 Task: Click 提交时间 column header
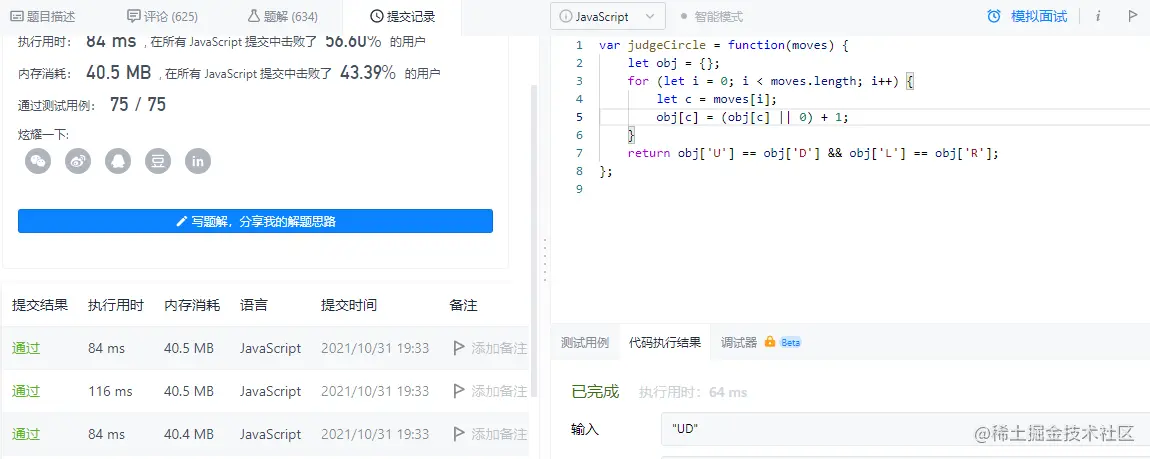pyautogui.click(x=348, y=305)
